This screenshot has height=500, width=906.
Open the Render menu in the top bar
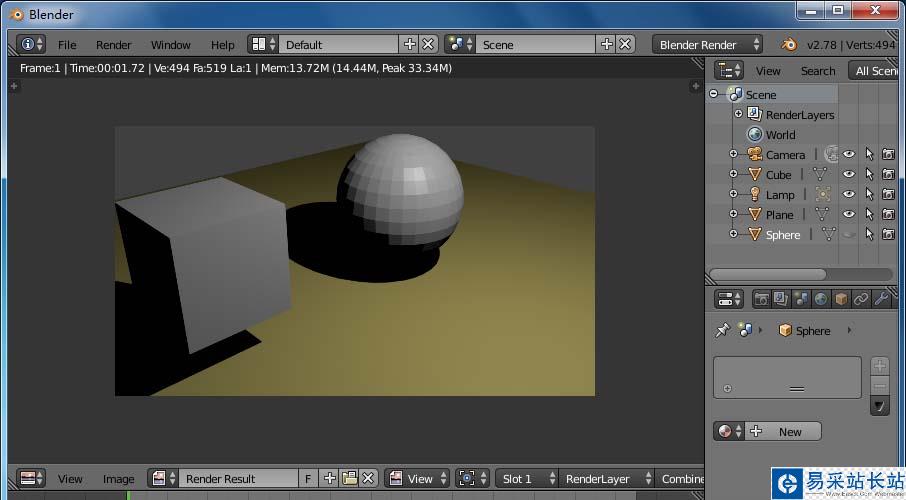click(113, 45)
